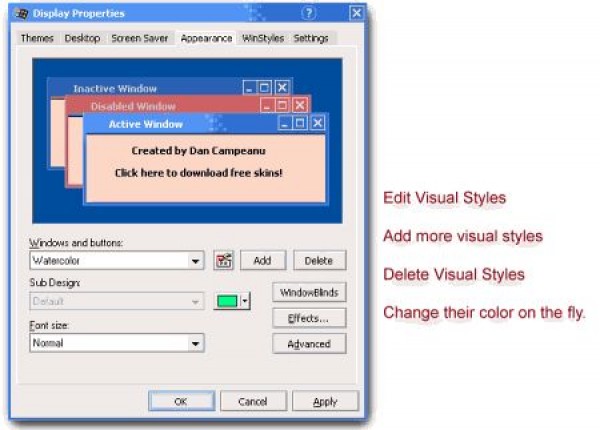Click 'Change their color on the fly.' caption
The width and height of the screenshot is (600, 430).
484,313
